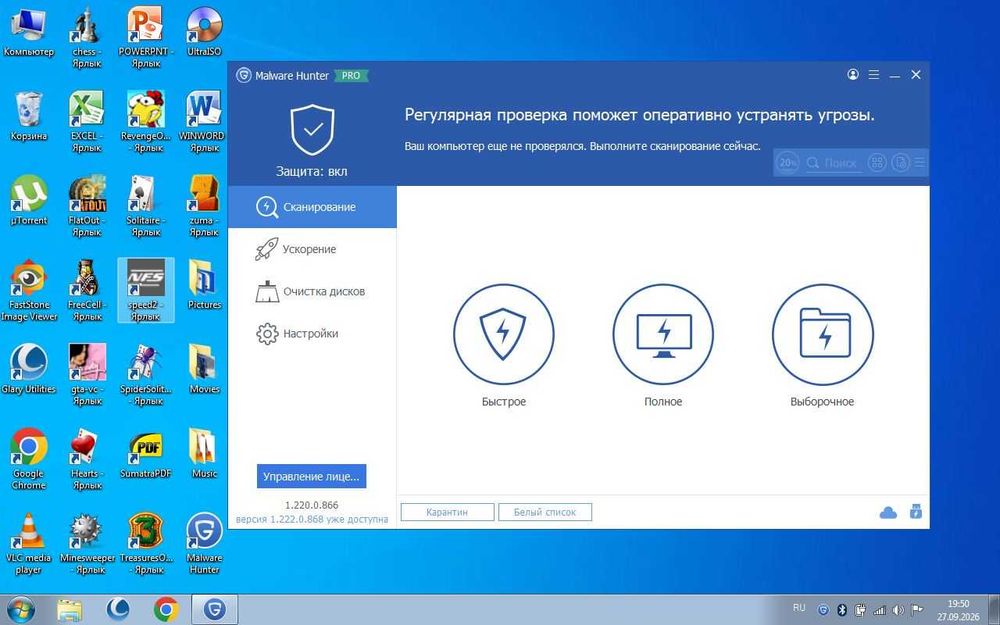Viewport: 1000px width, 625px height.
Task: Select the gta-vc shortcut icon
Action: pos(87,374)
